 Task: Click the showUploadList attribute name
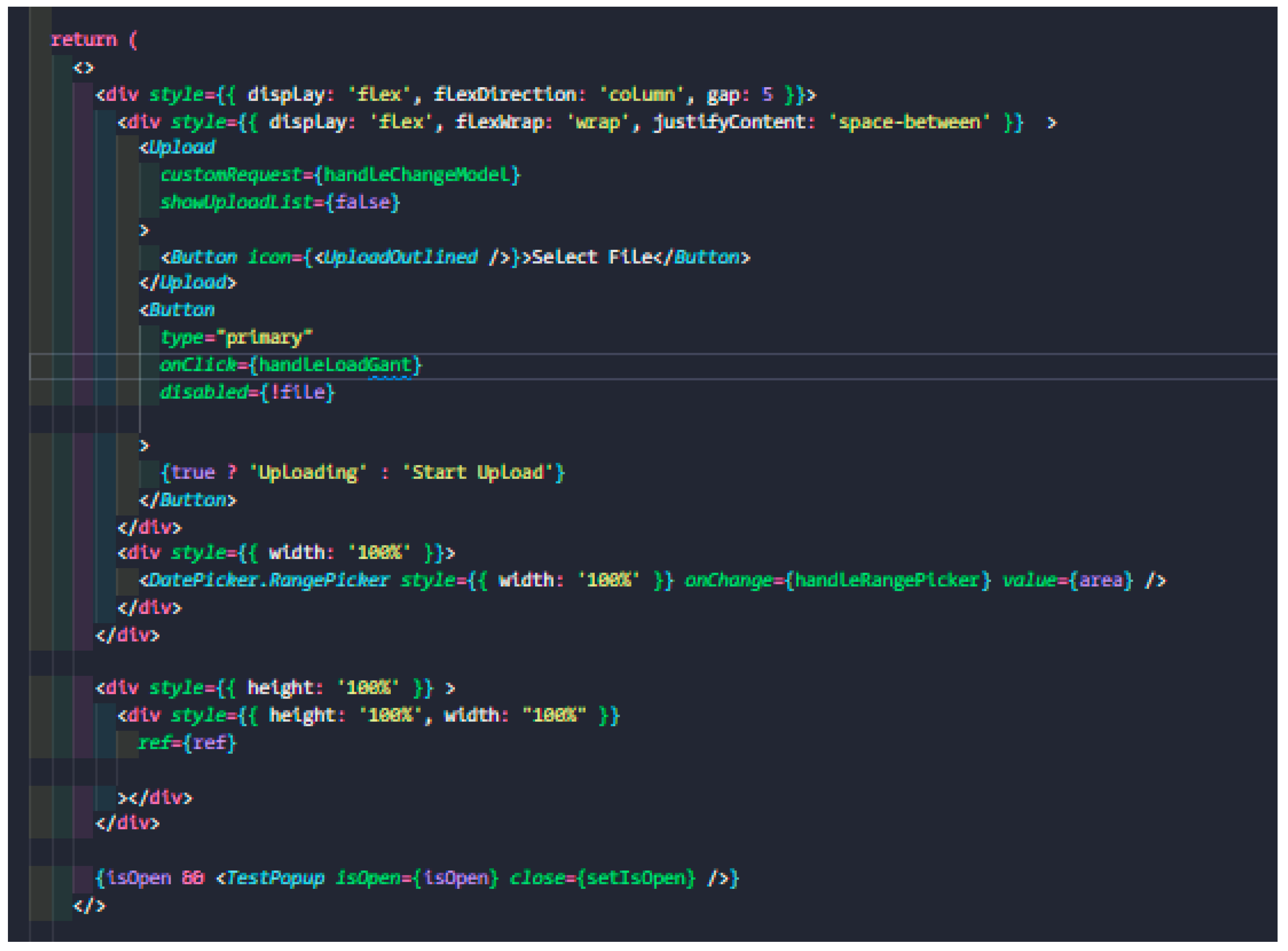click(236, 202)
